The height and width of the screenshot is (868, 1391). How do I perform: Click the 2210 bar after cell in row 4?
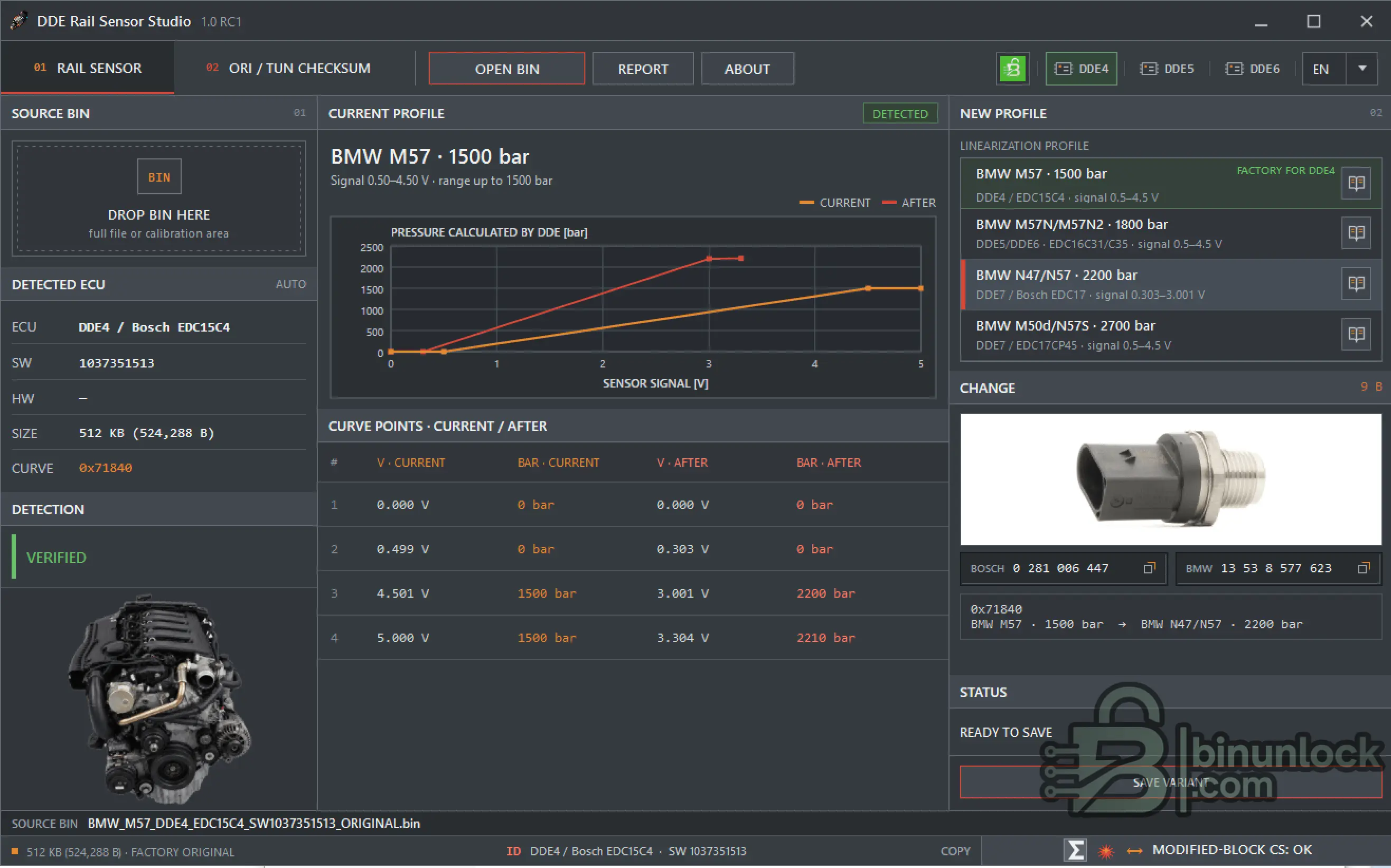[x=825, y=638]
